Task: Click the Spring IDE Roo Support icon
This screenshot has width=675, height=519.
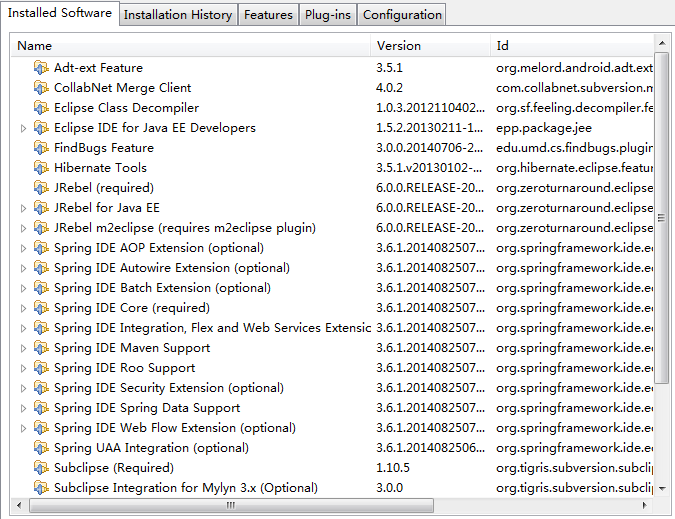Action: (x=41, y=368)
